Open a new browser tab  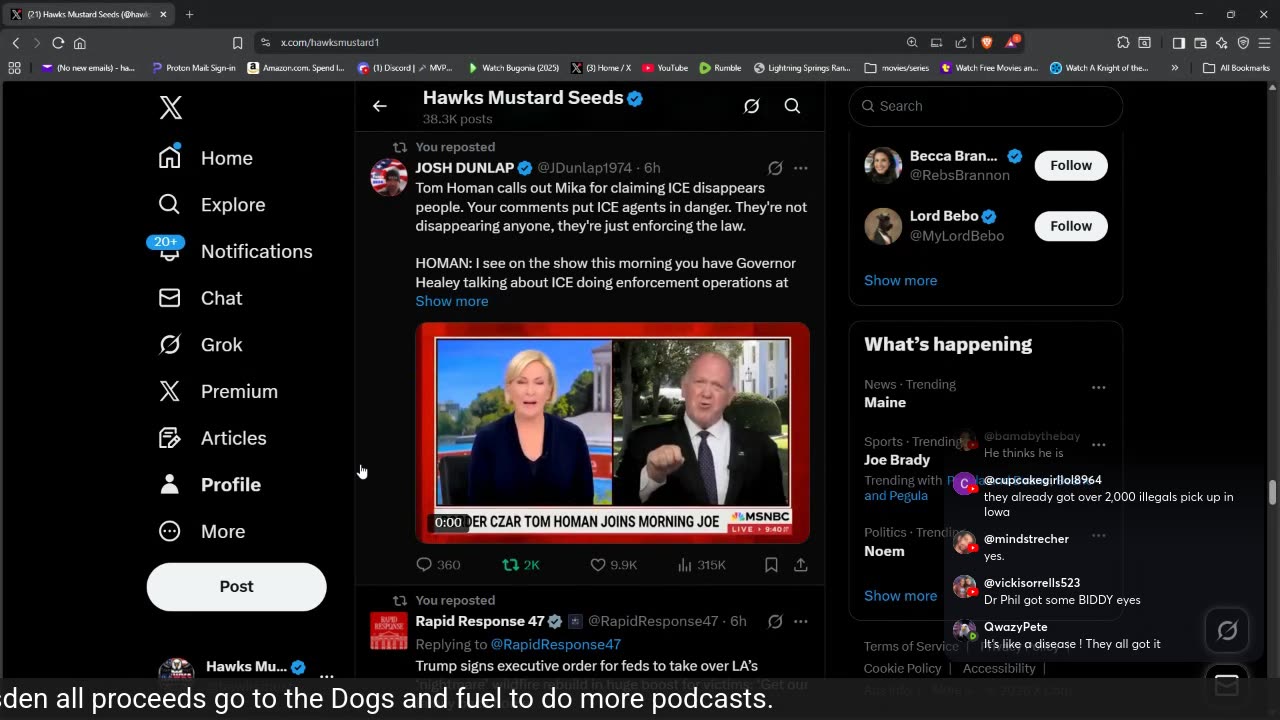tap(189, 14)
